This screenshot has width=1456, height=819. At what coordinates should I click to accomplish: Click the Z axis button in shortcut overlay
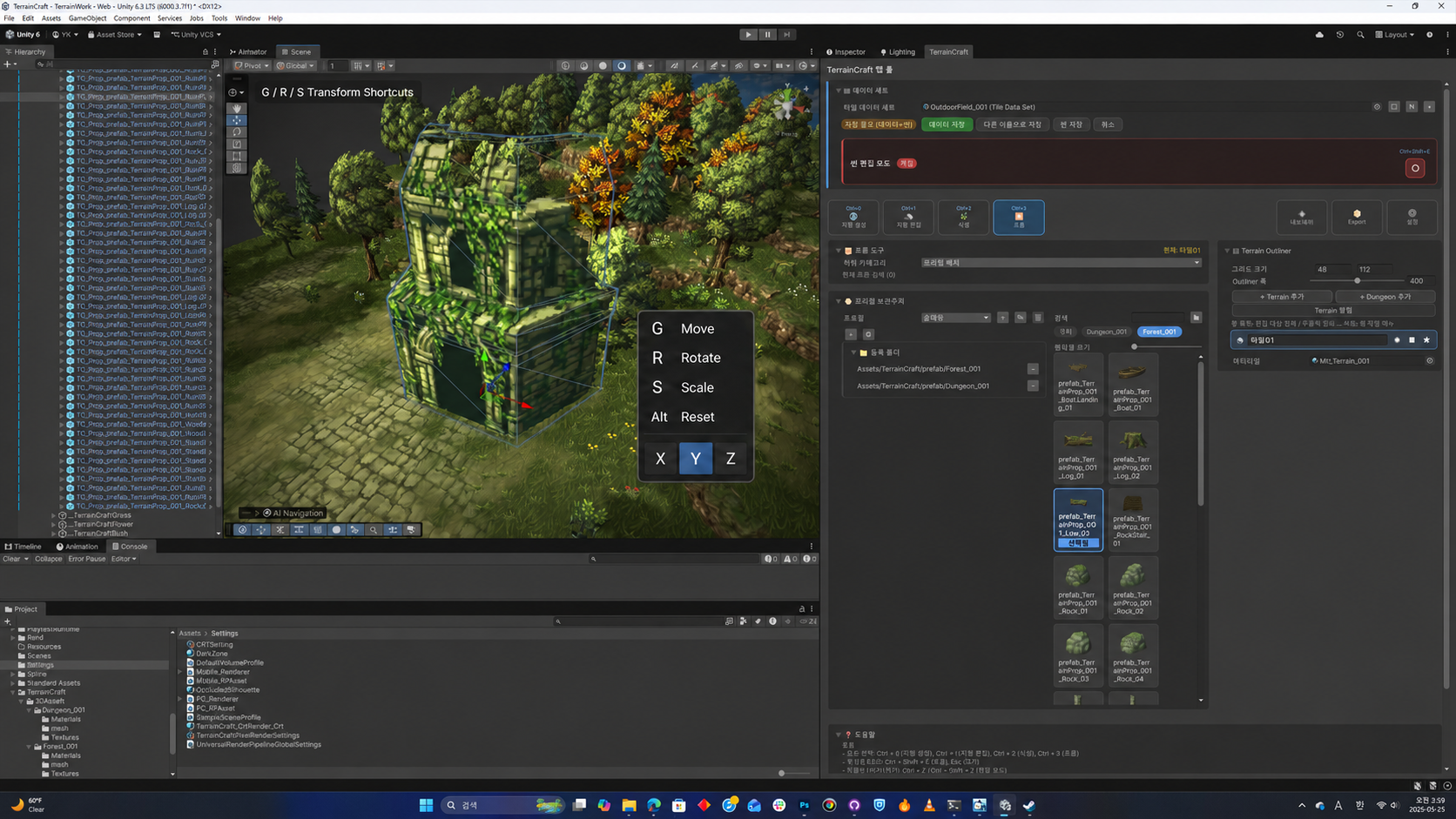pos(731,459)
